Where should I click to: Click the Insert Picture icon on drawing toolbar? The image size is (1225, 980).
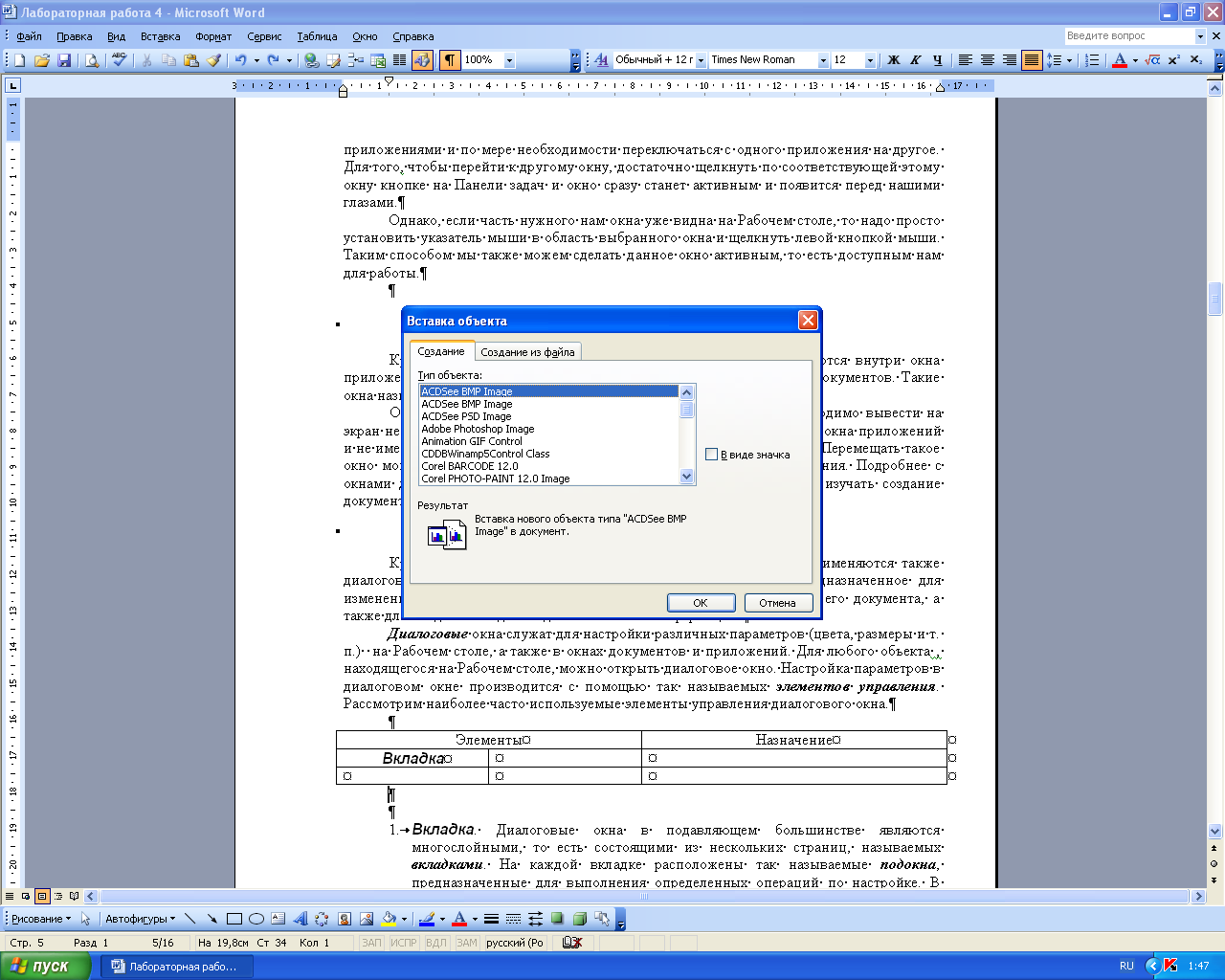coord(367,919)
